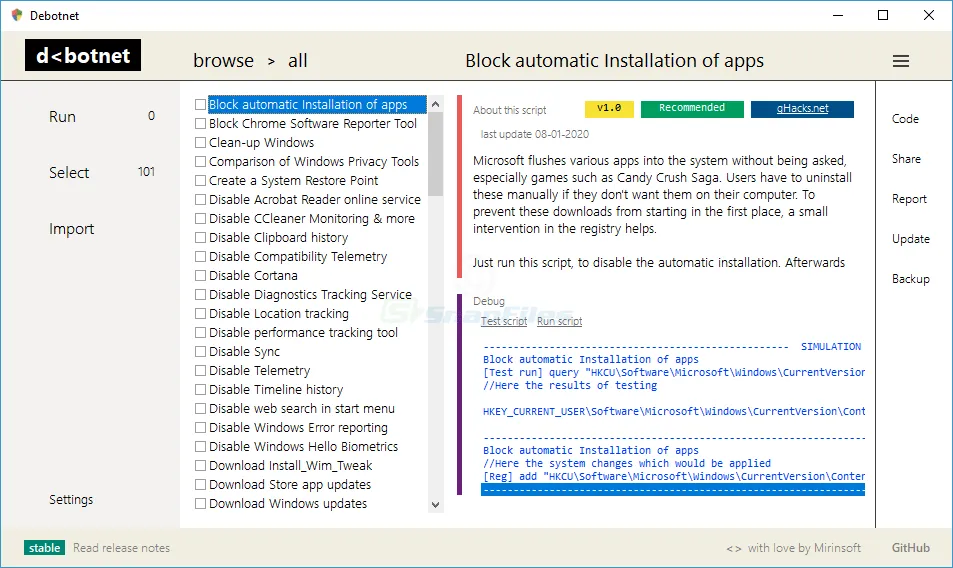Screen dimensions: 953x568
Task: Click the Run script link
Action: coord(559,321)
